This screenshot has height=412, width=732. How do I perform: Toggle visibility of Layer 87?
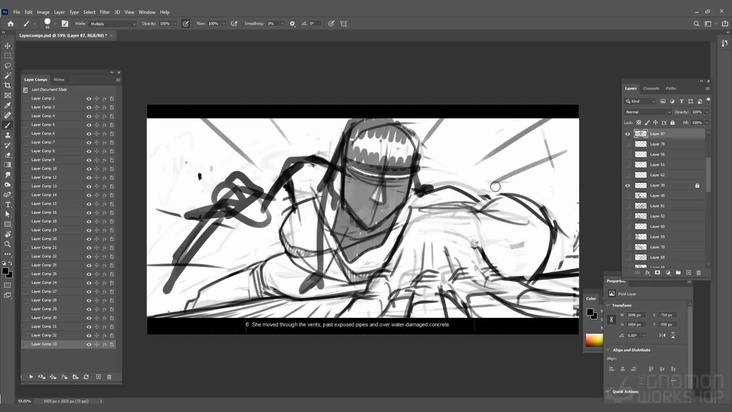tap(627, 134)
